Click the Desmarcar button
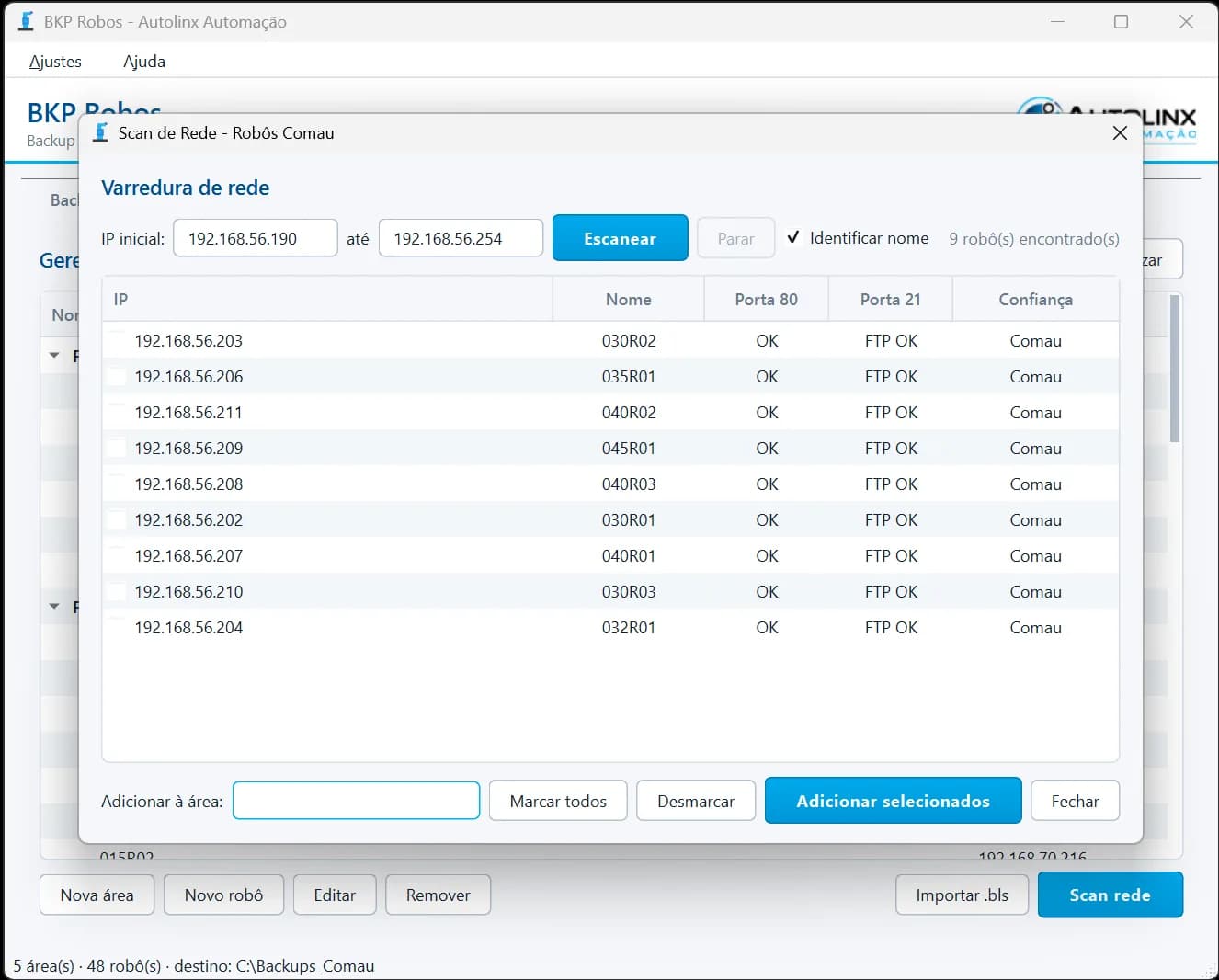 [696, 801]
